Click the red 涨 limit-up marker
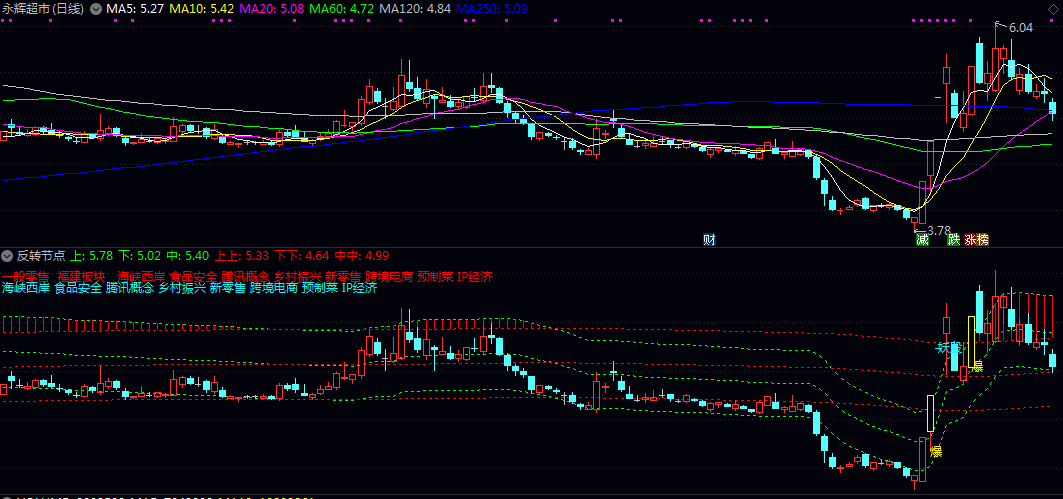The height and width of the screenshot is (499, 1063). coord(970,240)
